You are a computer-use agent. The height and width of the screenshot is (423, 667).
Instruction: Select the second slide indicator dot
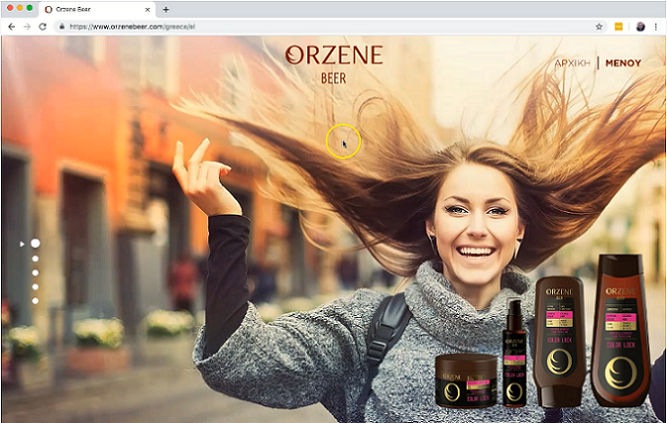coord(35,259)
